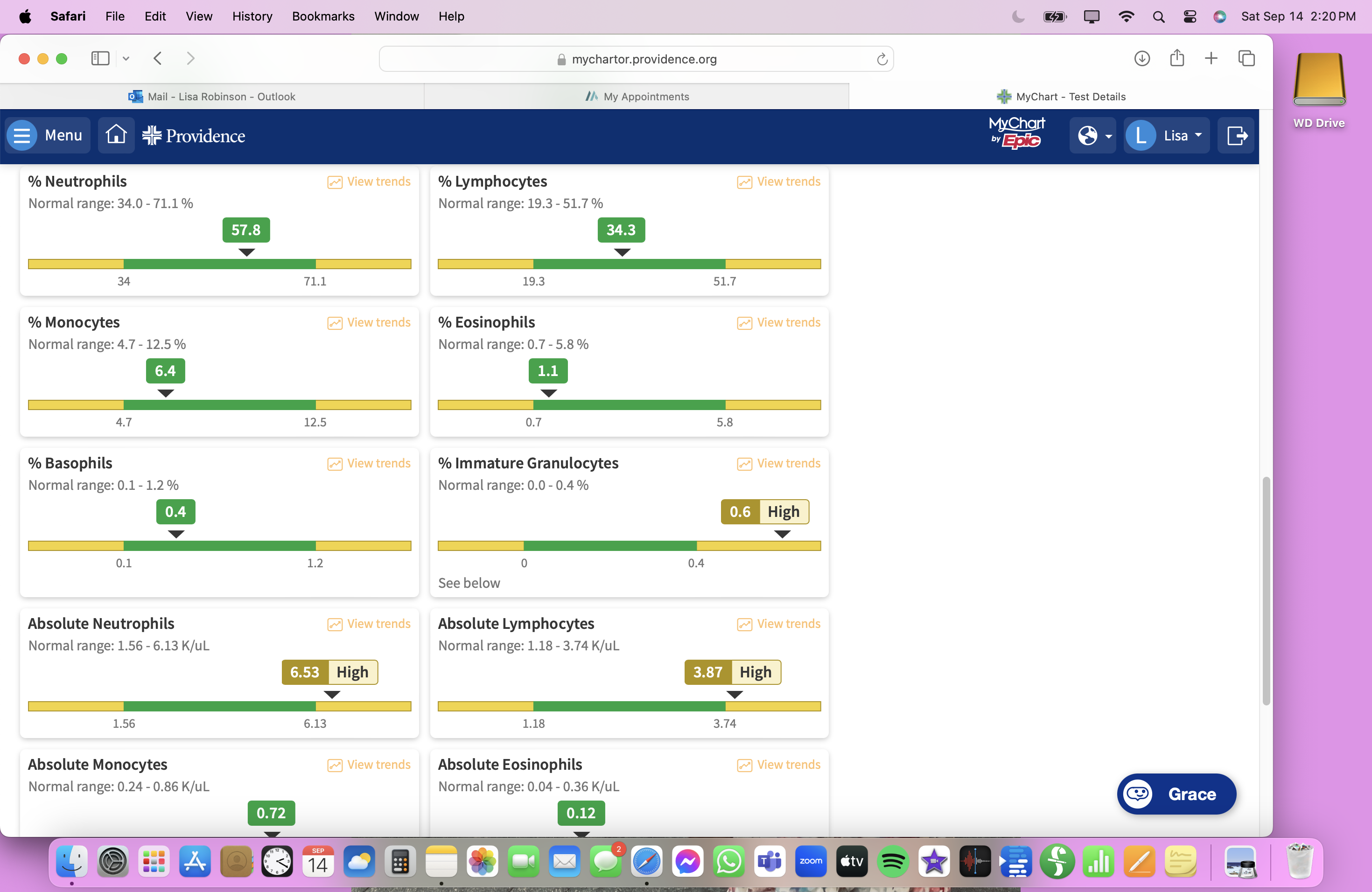
Task: Toggle the Safari sidebar button
Action: 100,58
